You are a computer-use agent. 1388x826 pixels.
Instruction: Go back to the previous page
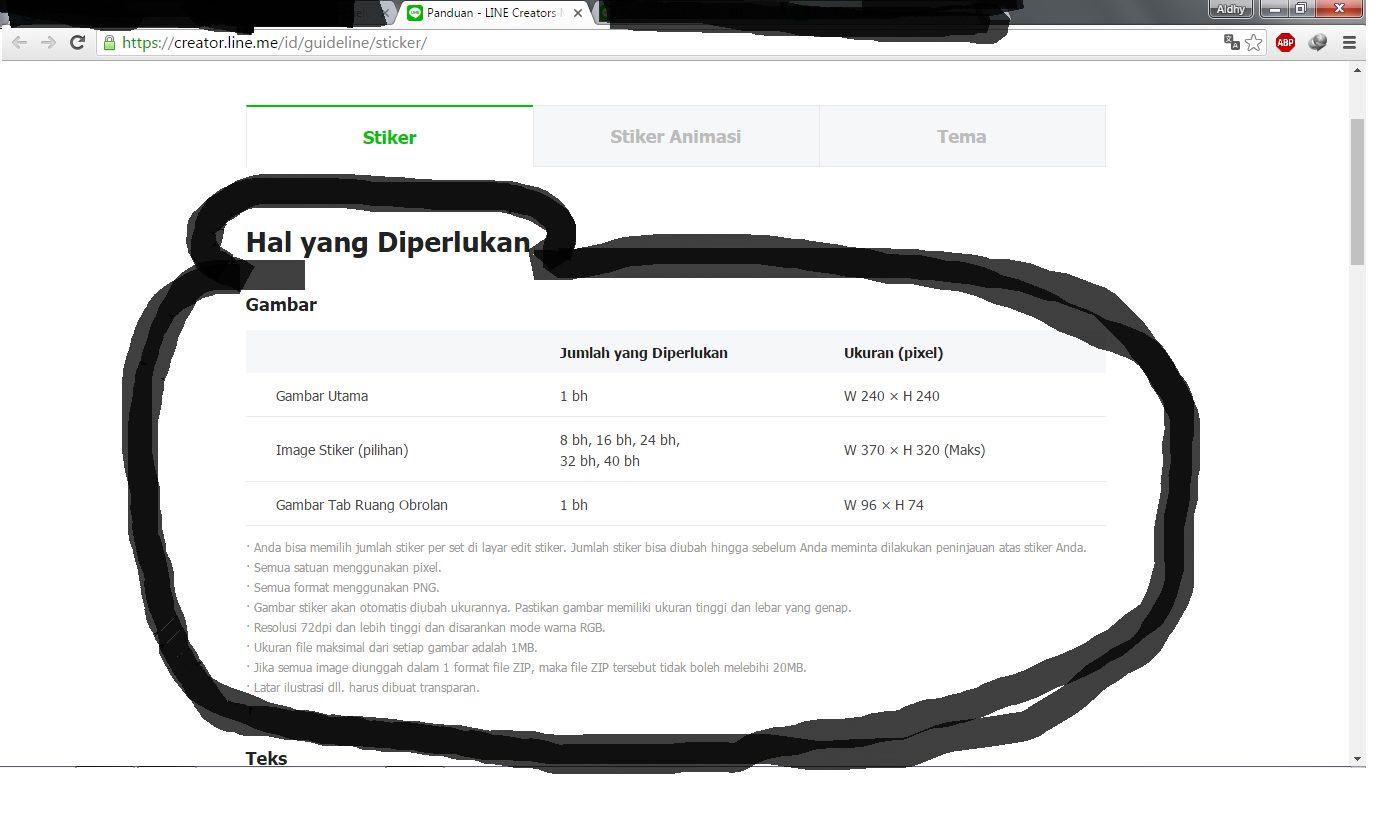(x=19, y=43)
